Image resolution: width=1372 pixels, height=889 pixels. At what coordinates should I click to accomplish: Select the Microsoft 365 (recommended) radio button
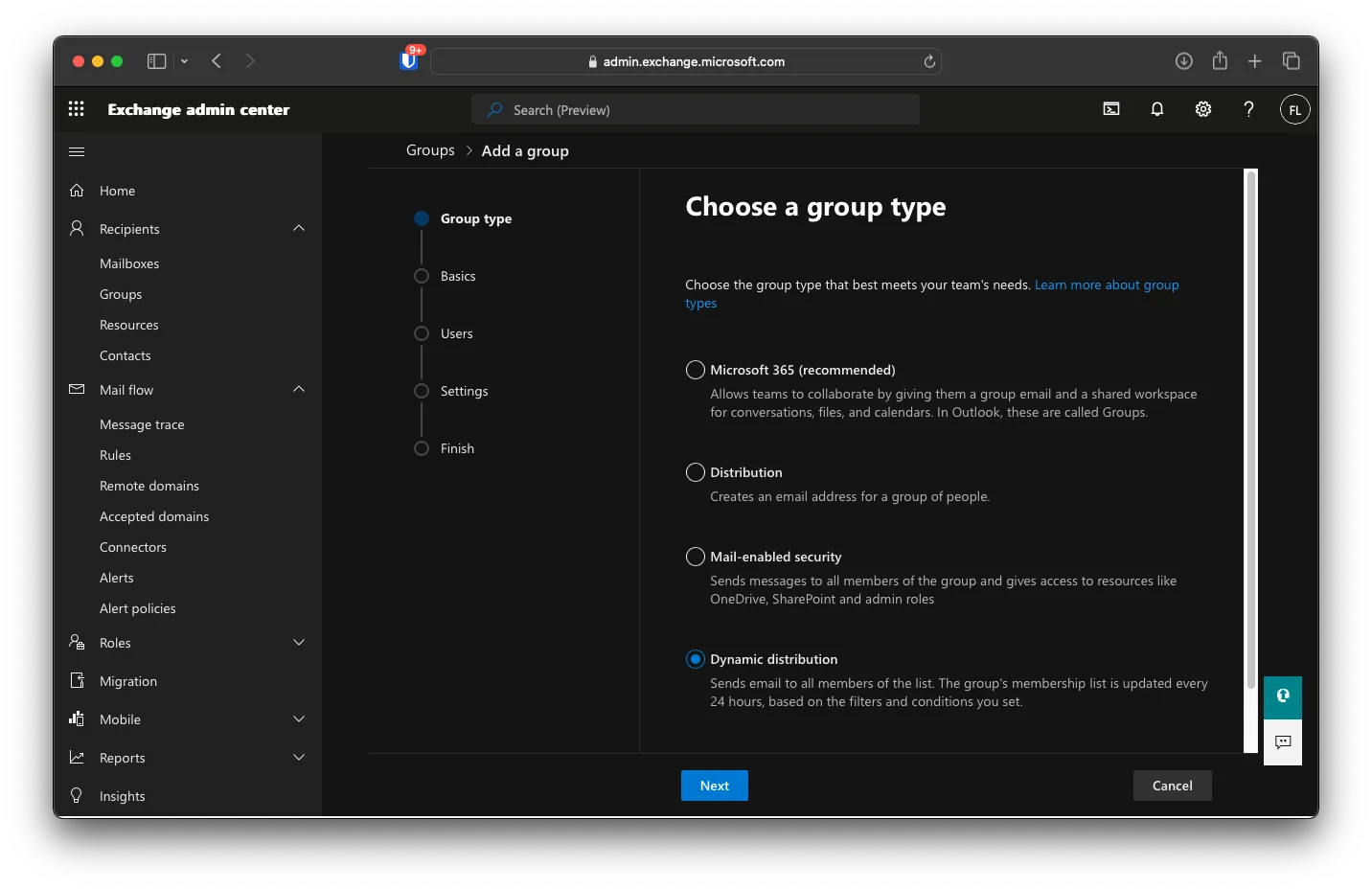696,370
